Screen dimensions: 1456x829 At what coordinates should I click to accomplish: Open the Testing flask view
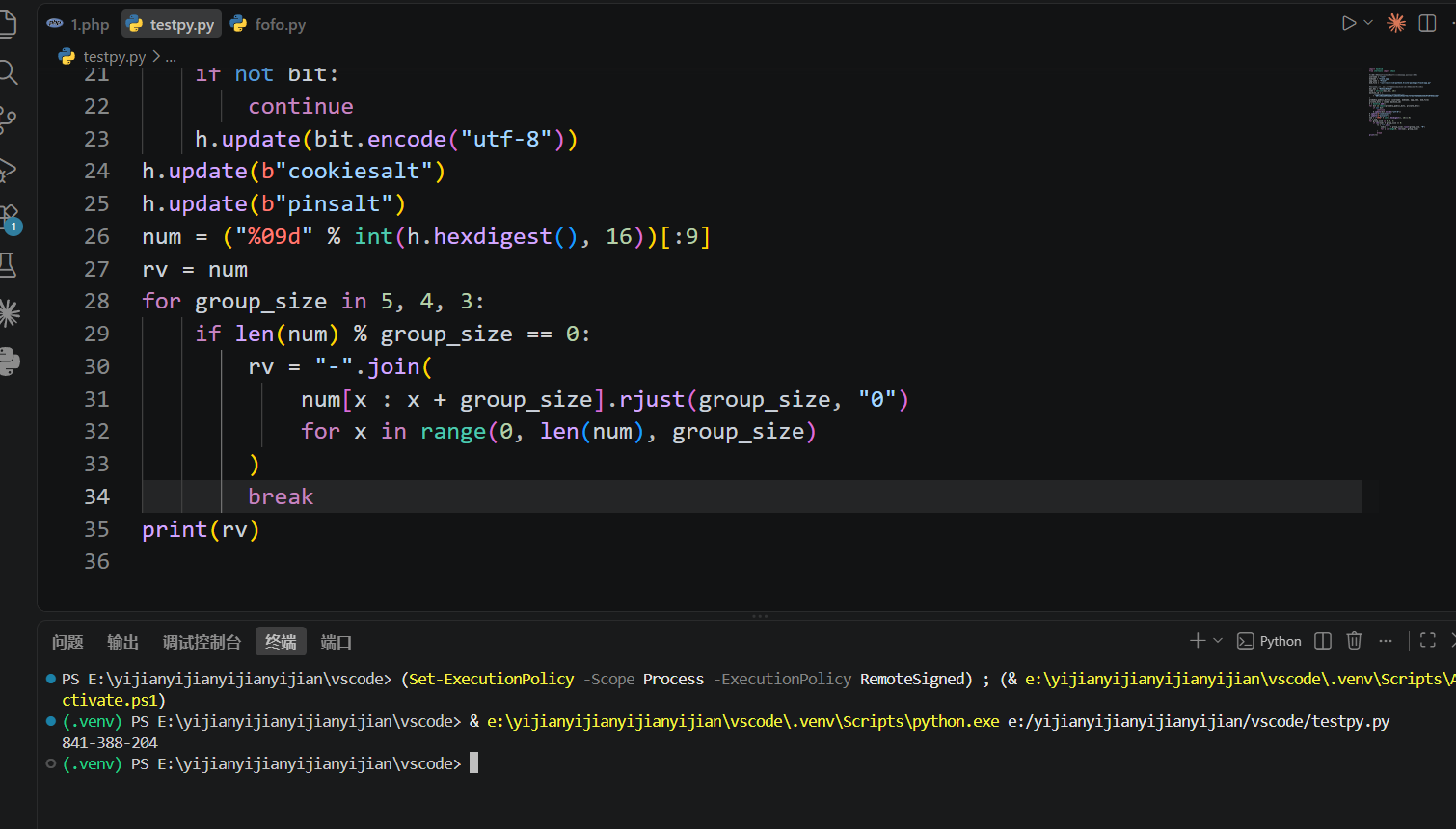(x=8, y=265)
